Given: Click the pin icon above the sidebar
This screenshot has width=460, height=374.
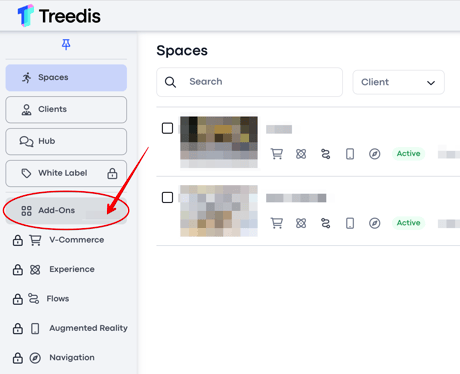Looking at the screenshot, I should pyautogui.click(x=66, y=44).
